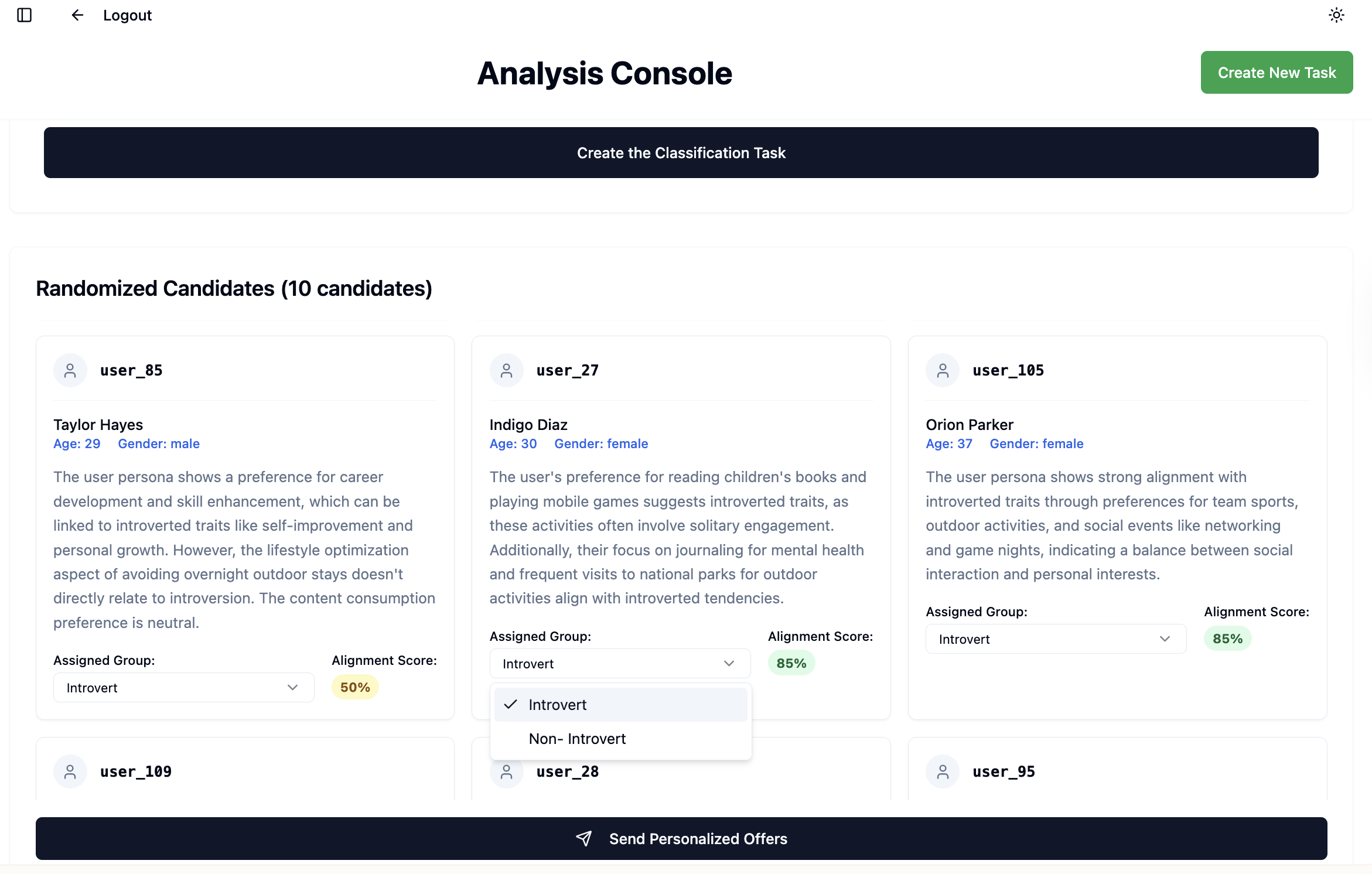1372x874 pixels.
Task: Click user_27 avatar icon
Action: 507,370
